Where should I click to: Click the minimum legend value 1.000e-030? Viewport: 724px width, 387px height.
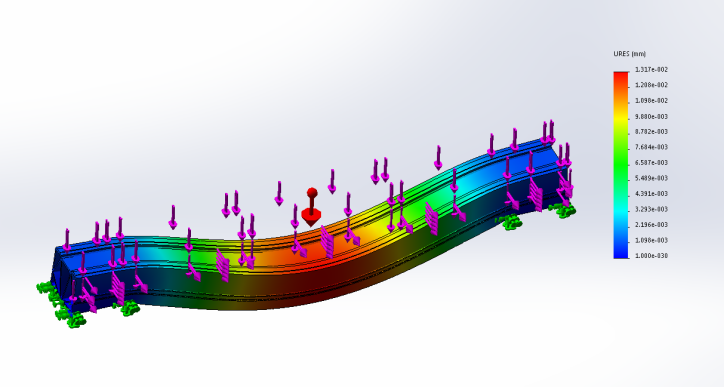(651, 256)
